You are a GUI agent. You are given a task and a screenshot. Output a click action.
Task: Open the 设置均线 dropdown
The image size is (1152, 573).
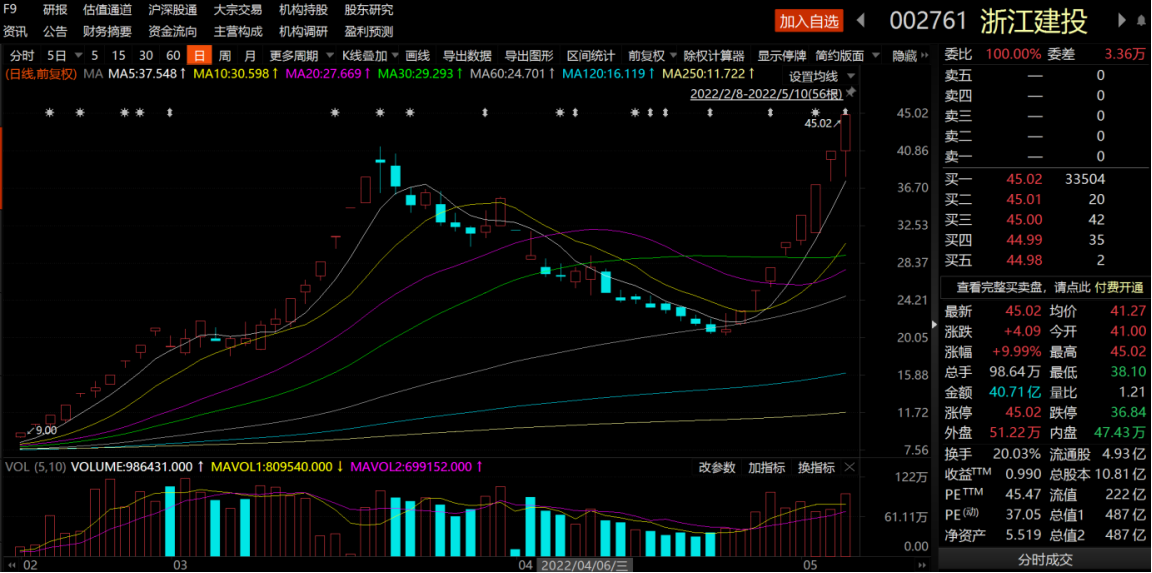click(x=820, y=76)
